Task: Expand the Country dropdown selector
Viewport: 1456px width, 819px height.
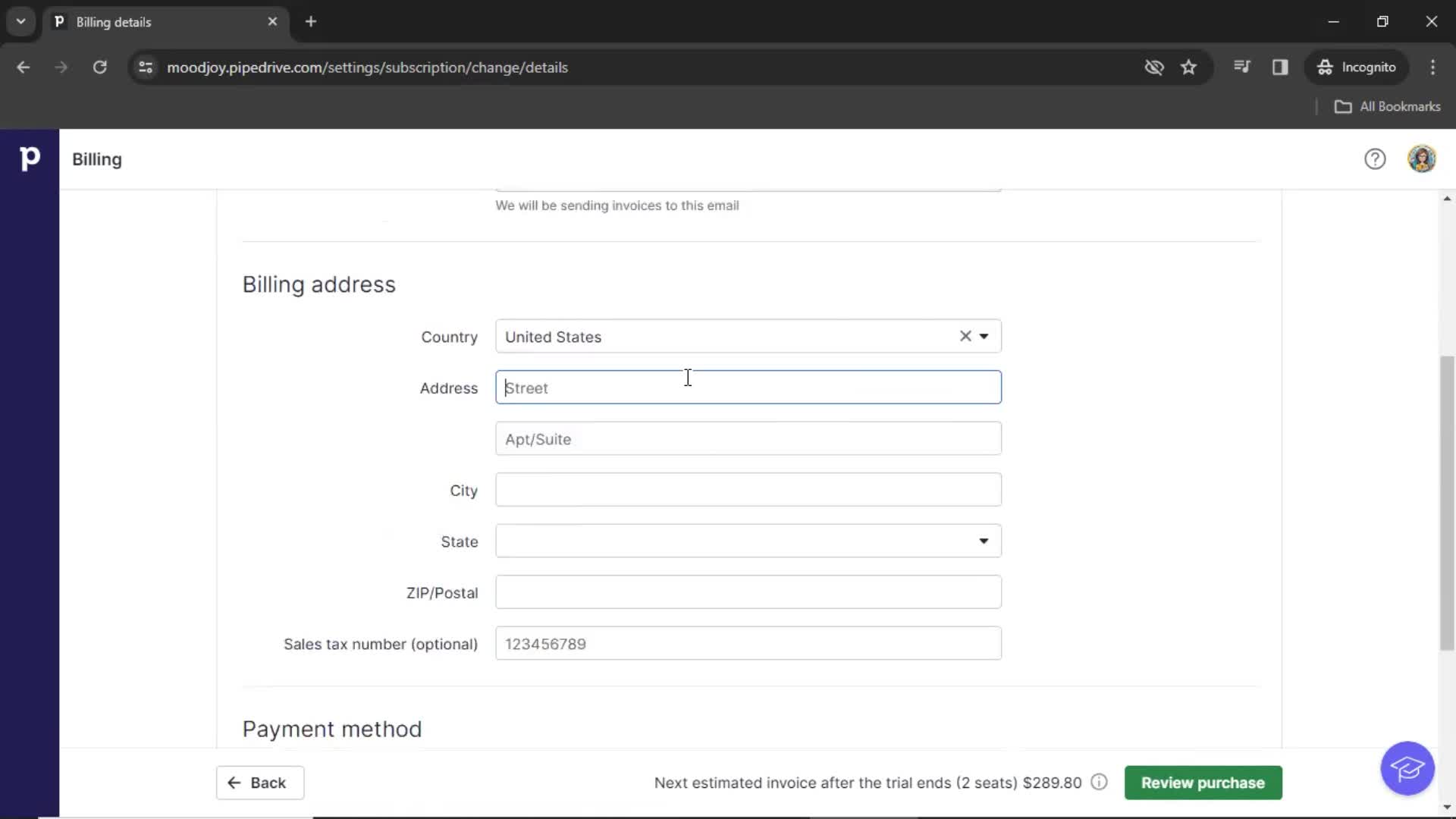Action: point(982,336)
